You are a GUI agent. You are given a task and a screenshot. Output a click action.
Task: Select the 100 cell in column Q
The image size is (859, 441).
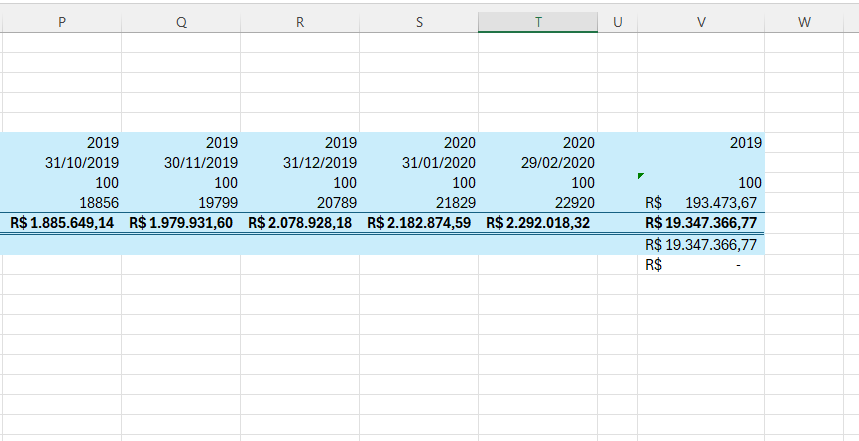(x=181, y=183)
